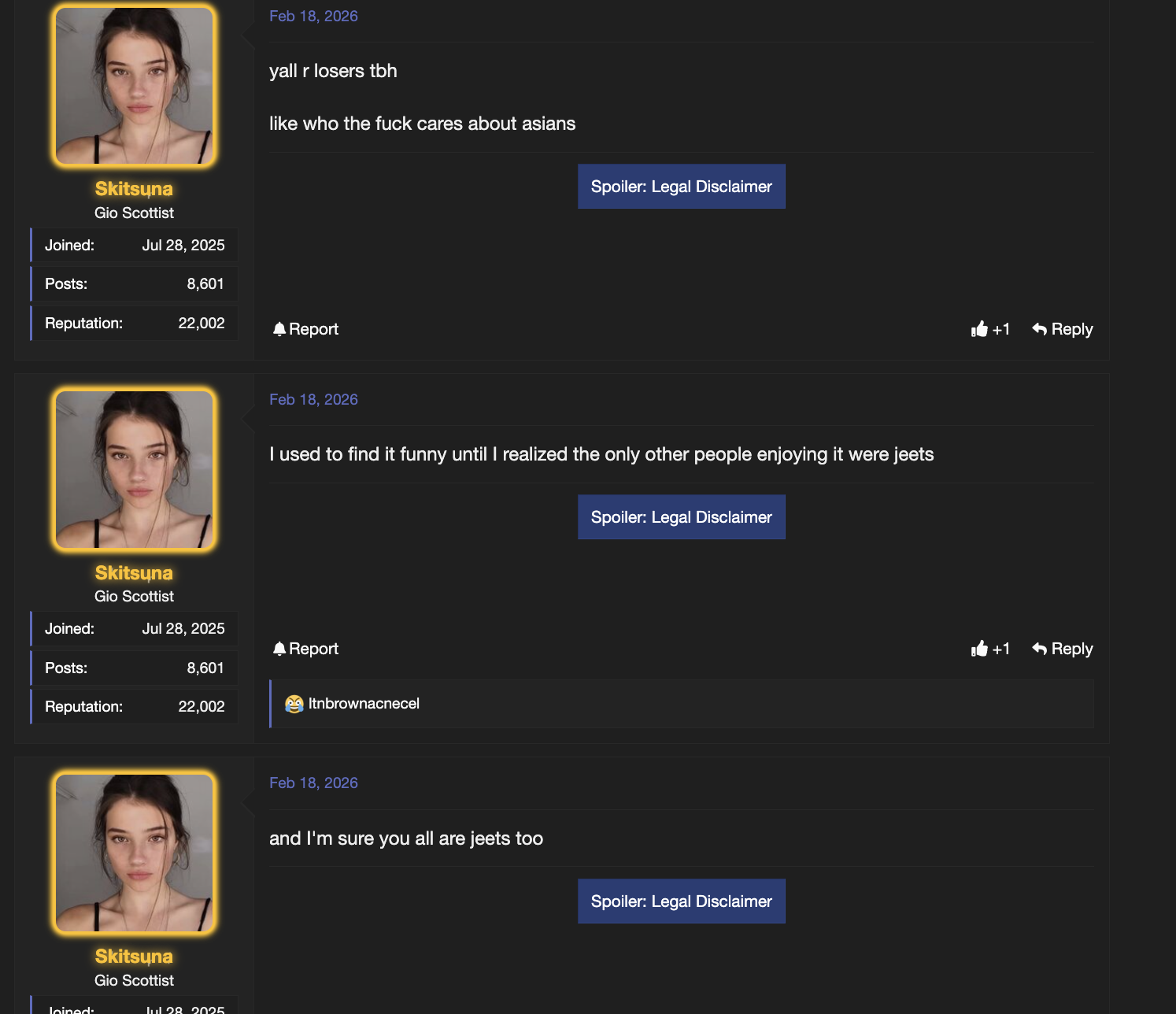Expand Legal Disclaimer spoiler under "you all are jeets too"
Viewport: 1176px width, 1014px height.
pyautogui.click(x=681, y=901)
